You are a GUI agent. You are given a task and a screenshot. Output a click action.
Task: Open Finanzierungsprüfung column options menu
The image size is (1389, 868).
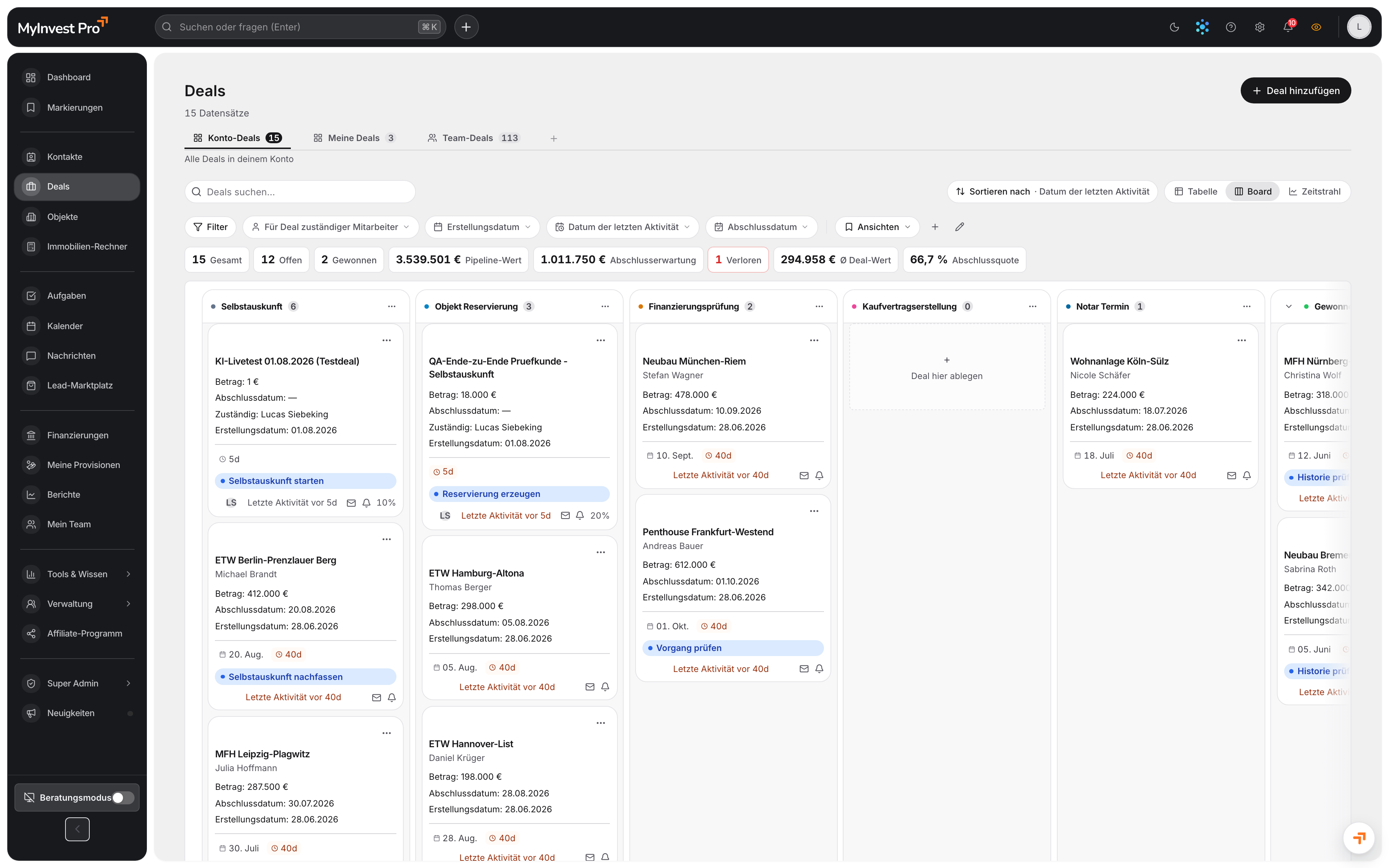pos(819,307)
